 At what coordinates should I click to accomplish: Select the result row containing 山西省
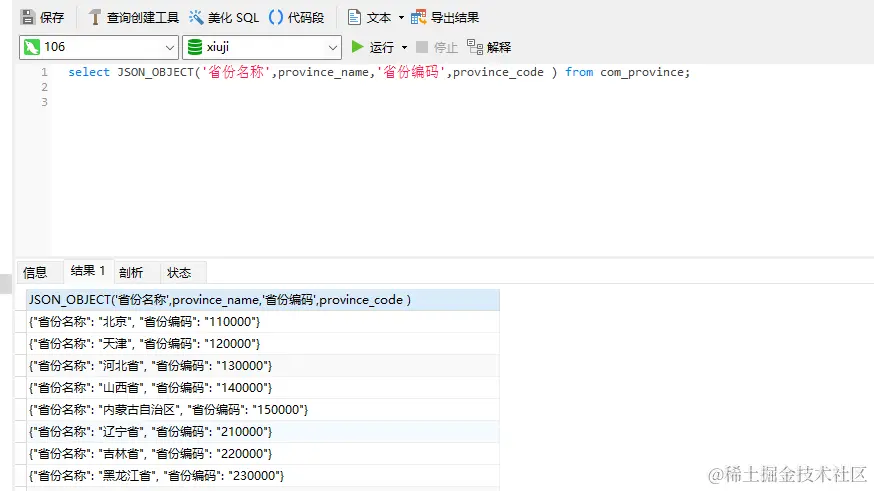(x=263, y=388)
